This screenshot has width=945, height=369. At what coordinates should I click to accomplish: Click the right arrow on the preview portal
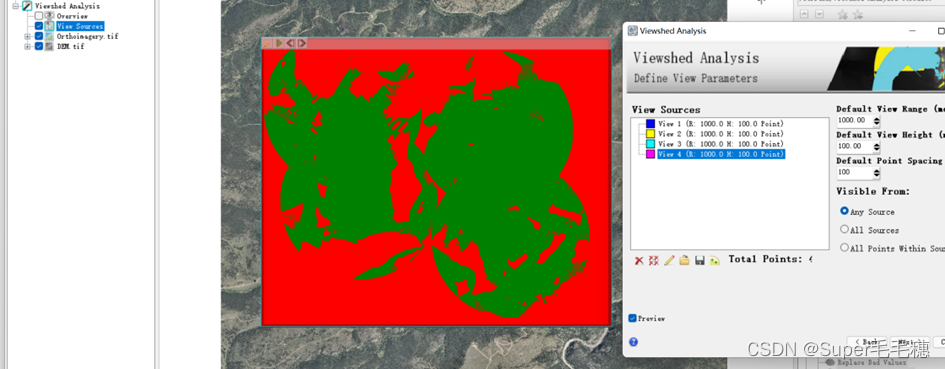click(x=302, y=43)
